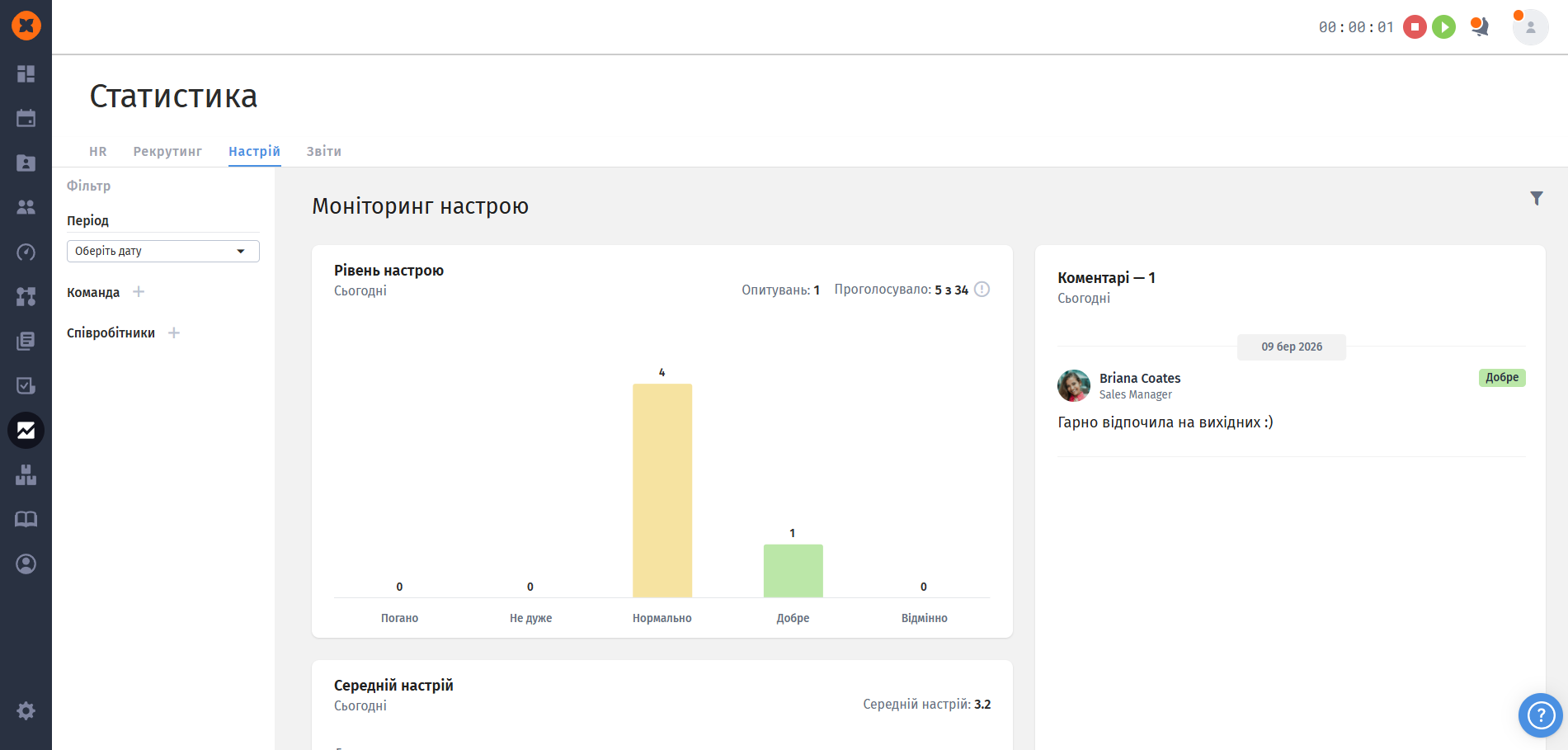
Task: Open the calendar icon in sidebar
Action: (x=26, y=118)
